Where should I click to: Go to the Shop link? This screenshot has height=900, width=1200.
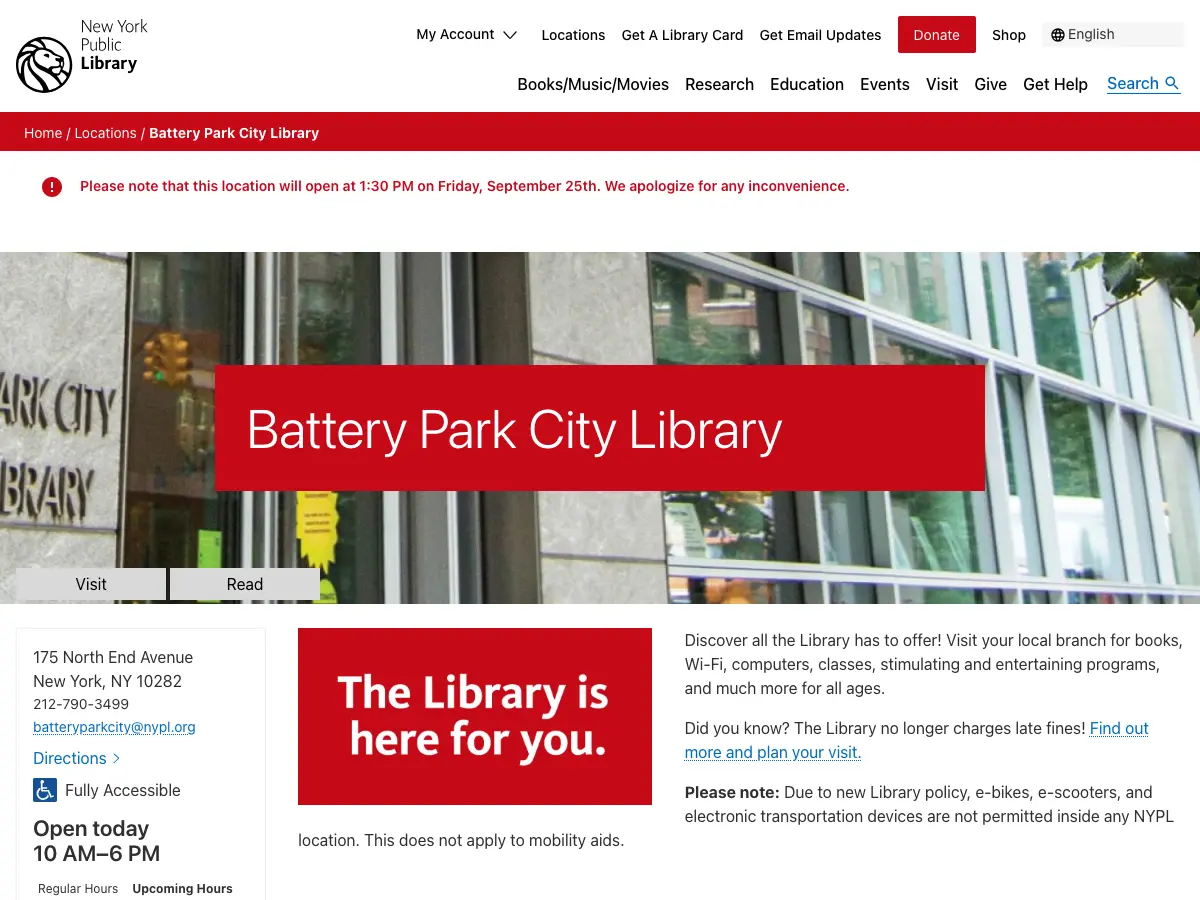click(x=1009, y=35)
